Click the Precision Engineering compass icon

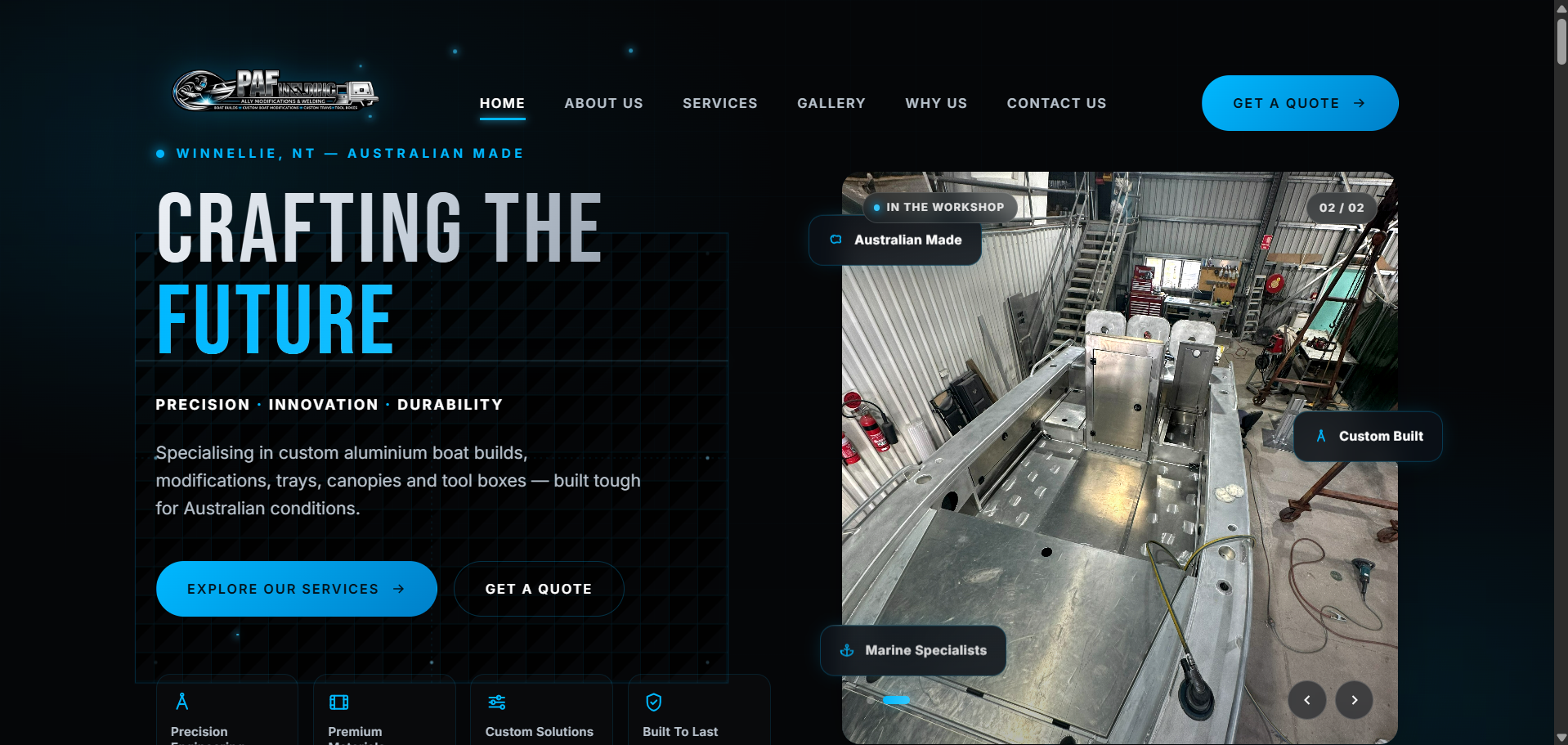182,702
